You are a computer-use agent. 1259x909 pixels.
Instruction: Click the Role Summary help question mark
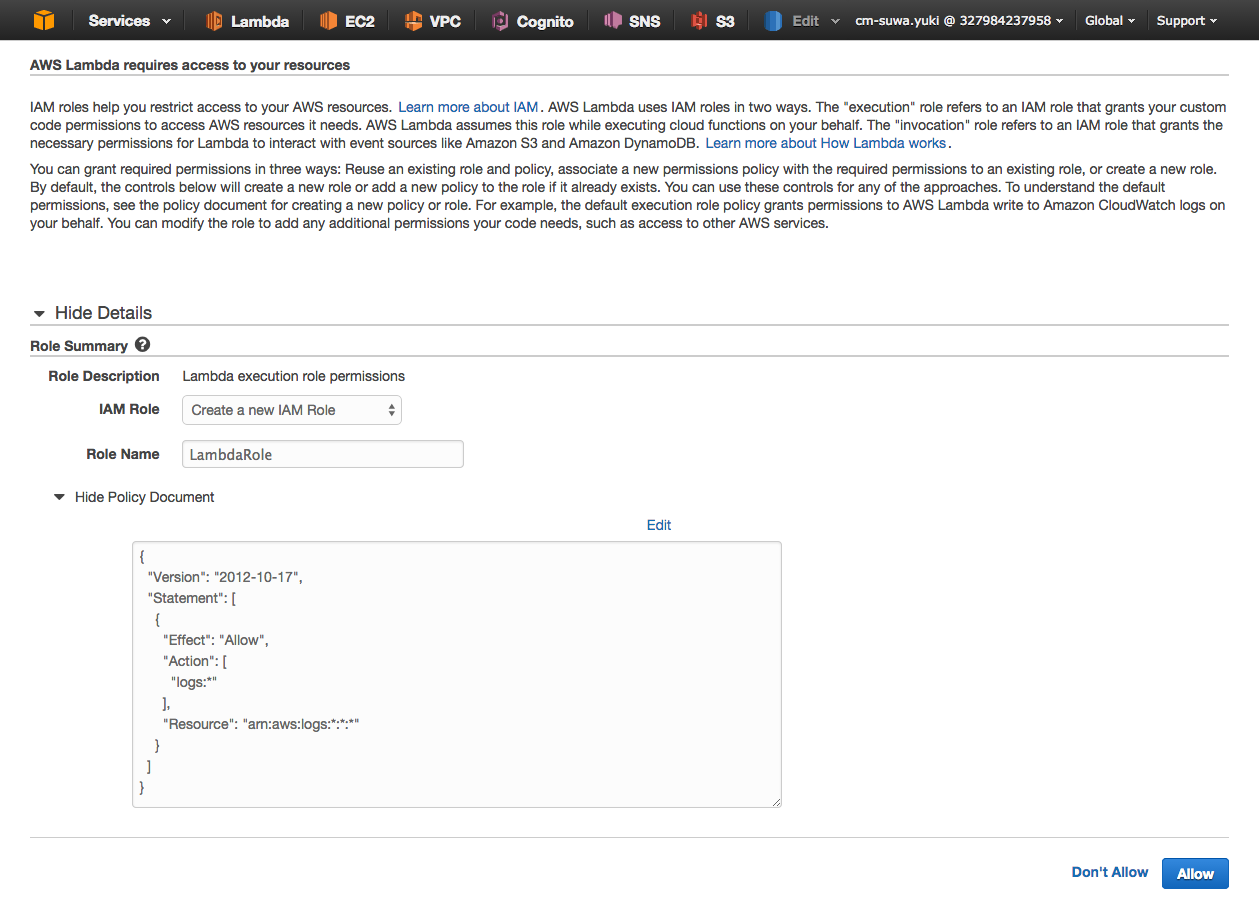coord(142,344)
